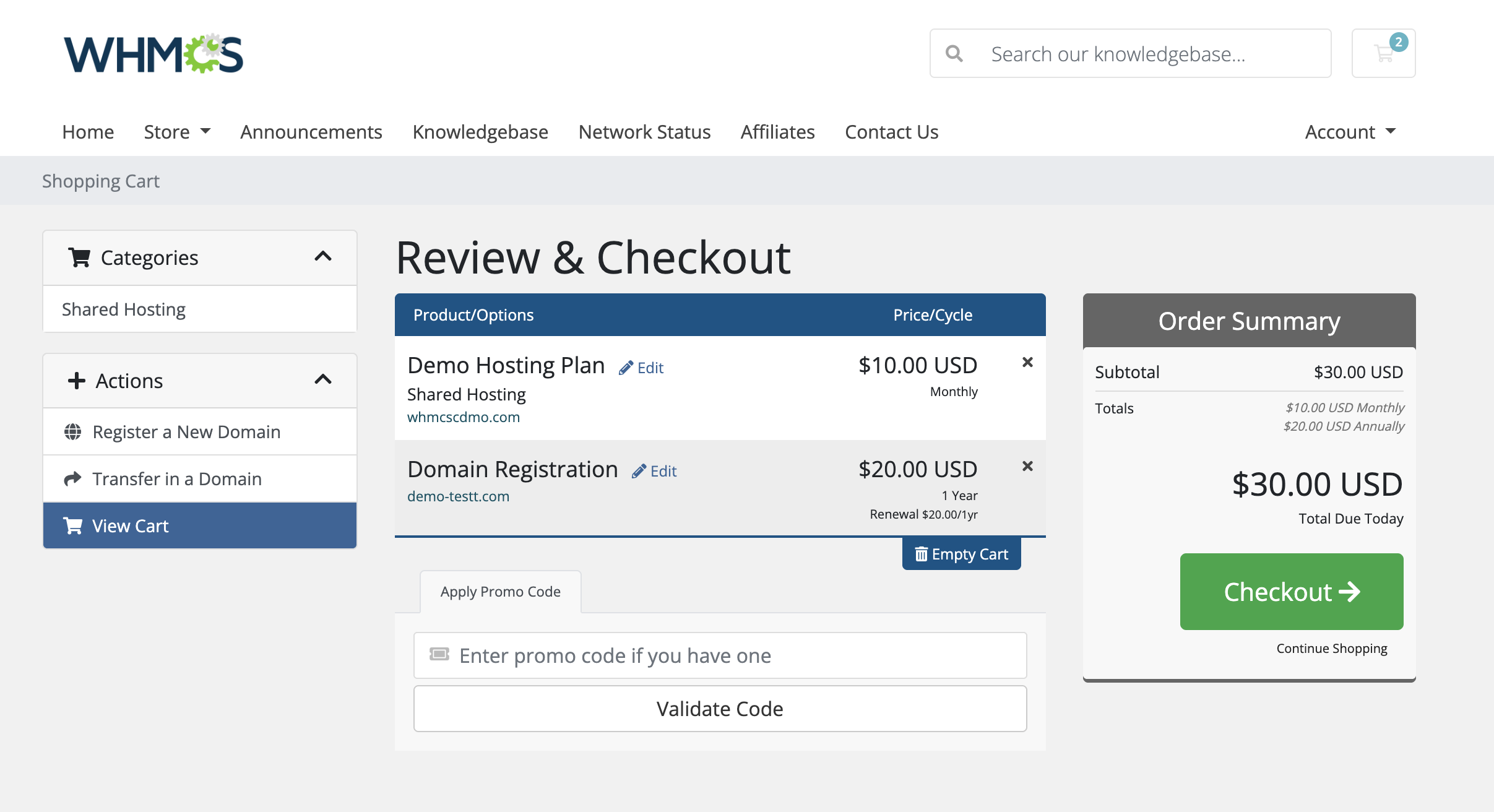Remove Demo Hosting Plan with its X icon
1494x812 pixels.
(1027, 362)
